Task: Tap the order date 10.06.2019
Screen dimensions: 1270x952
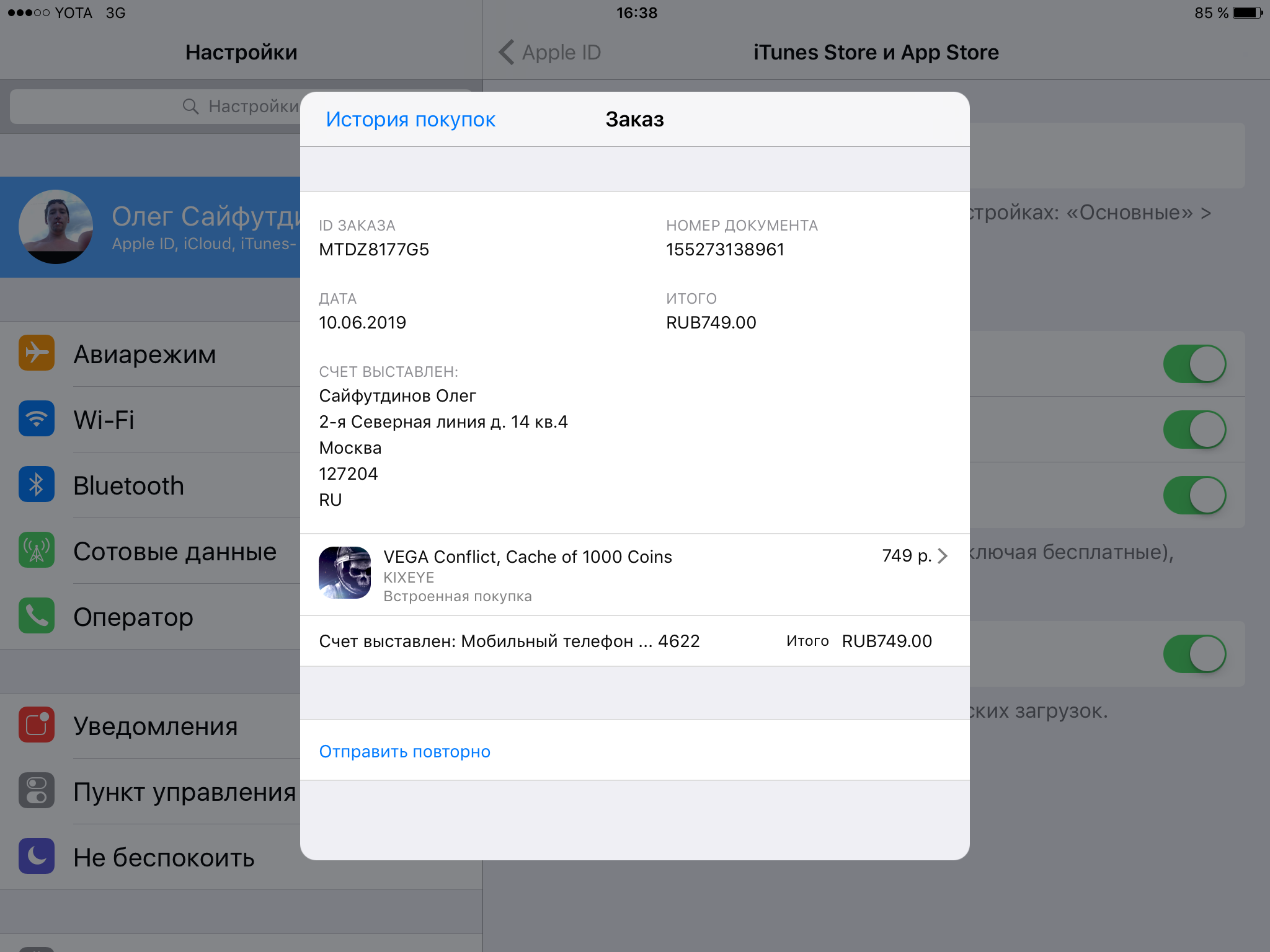Action: click(362, 323)
